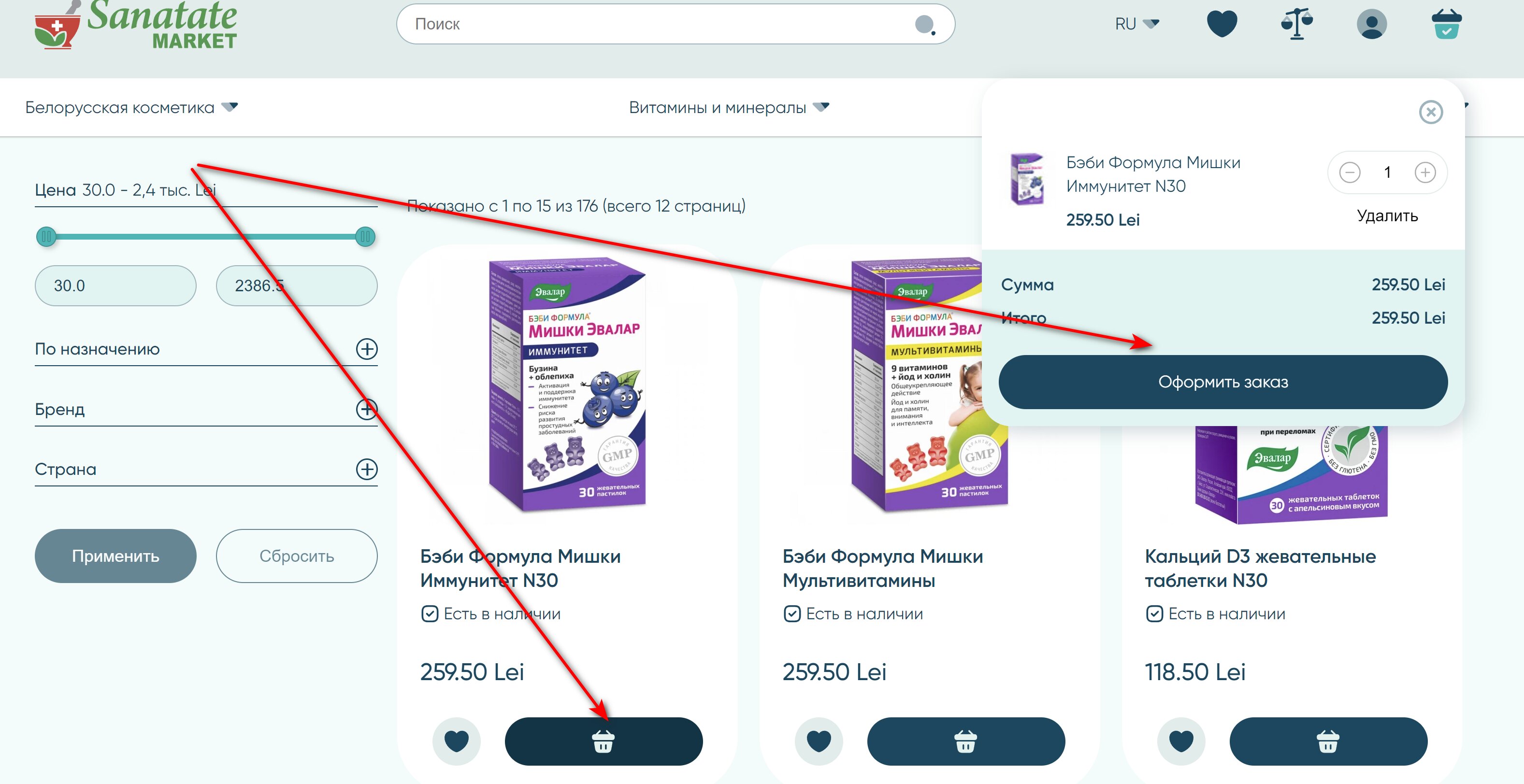
Task: Open the product comparison scales icon
Action: tap(1297, 24)
